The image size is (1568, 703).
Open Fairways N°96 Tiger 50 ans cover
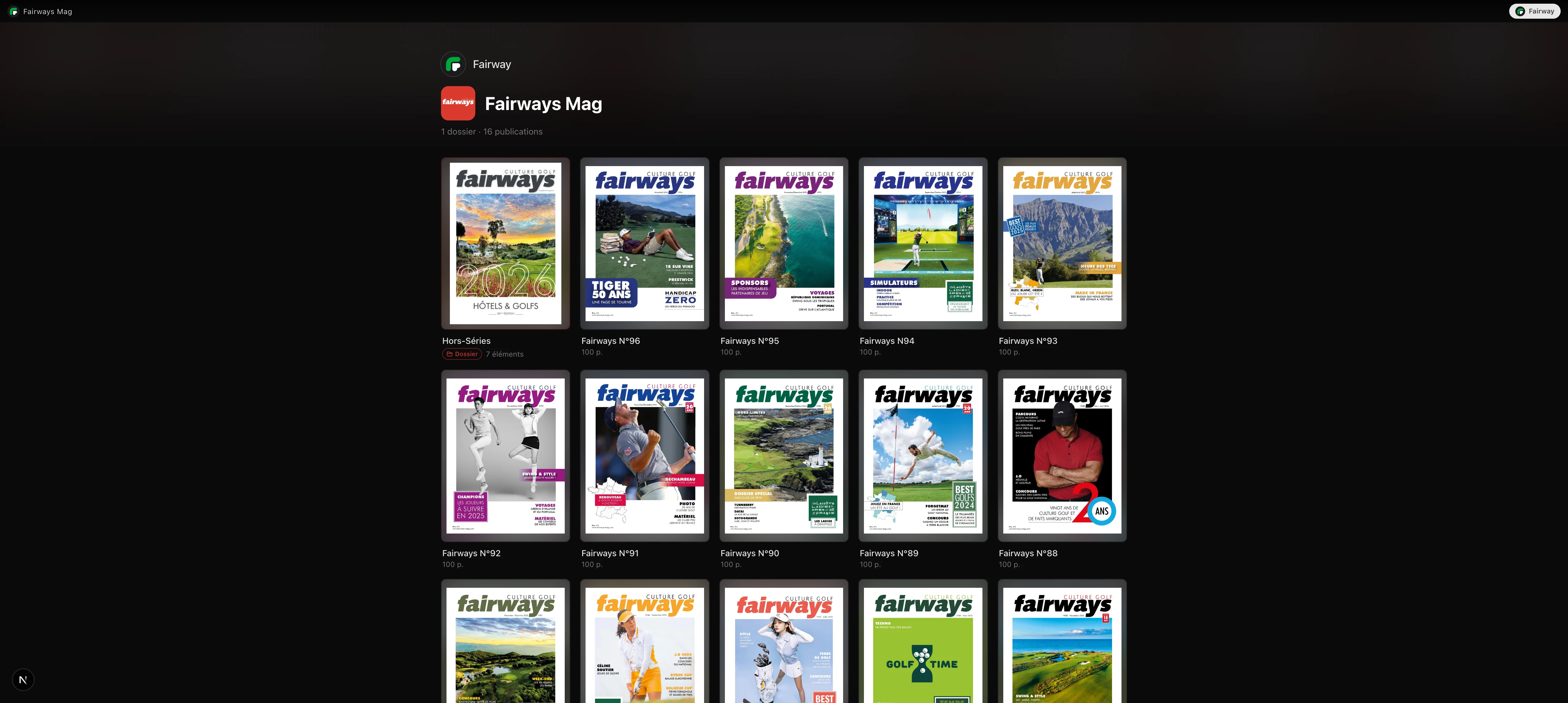[x=645, y=244]
